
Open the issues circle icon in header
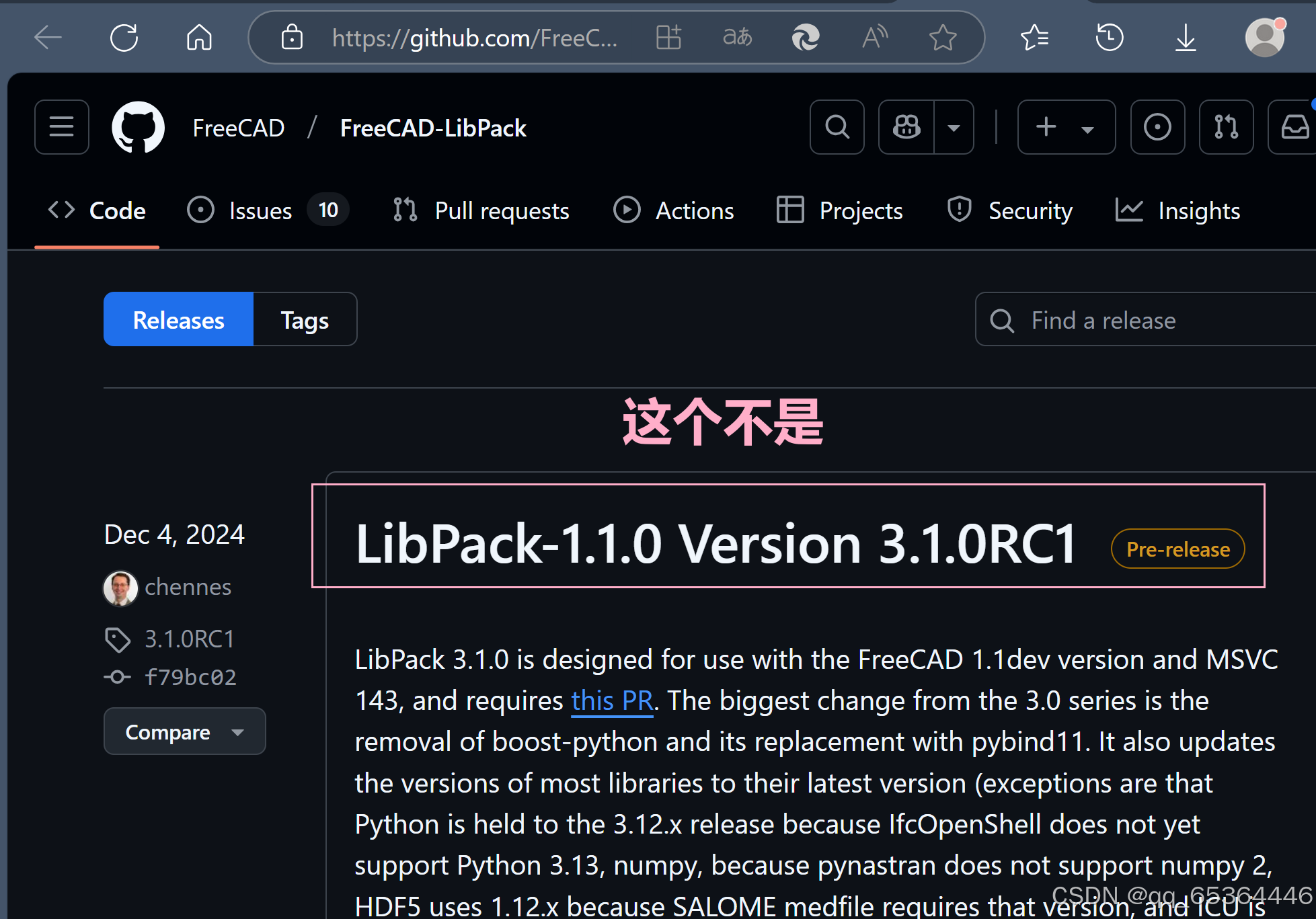coord(1157,127)
